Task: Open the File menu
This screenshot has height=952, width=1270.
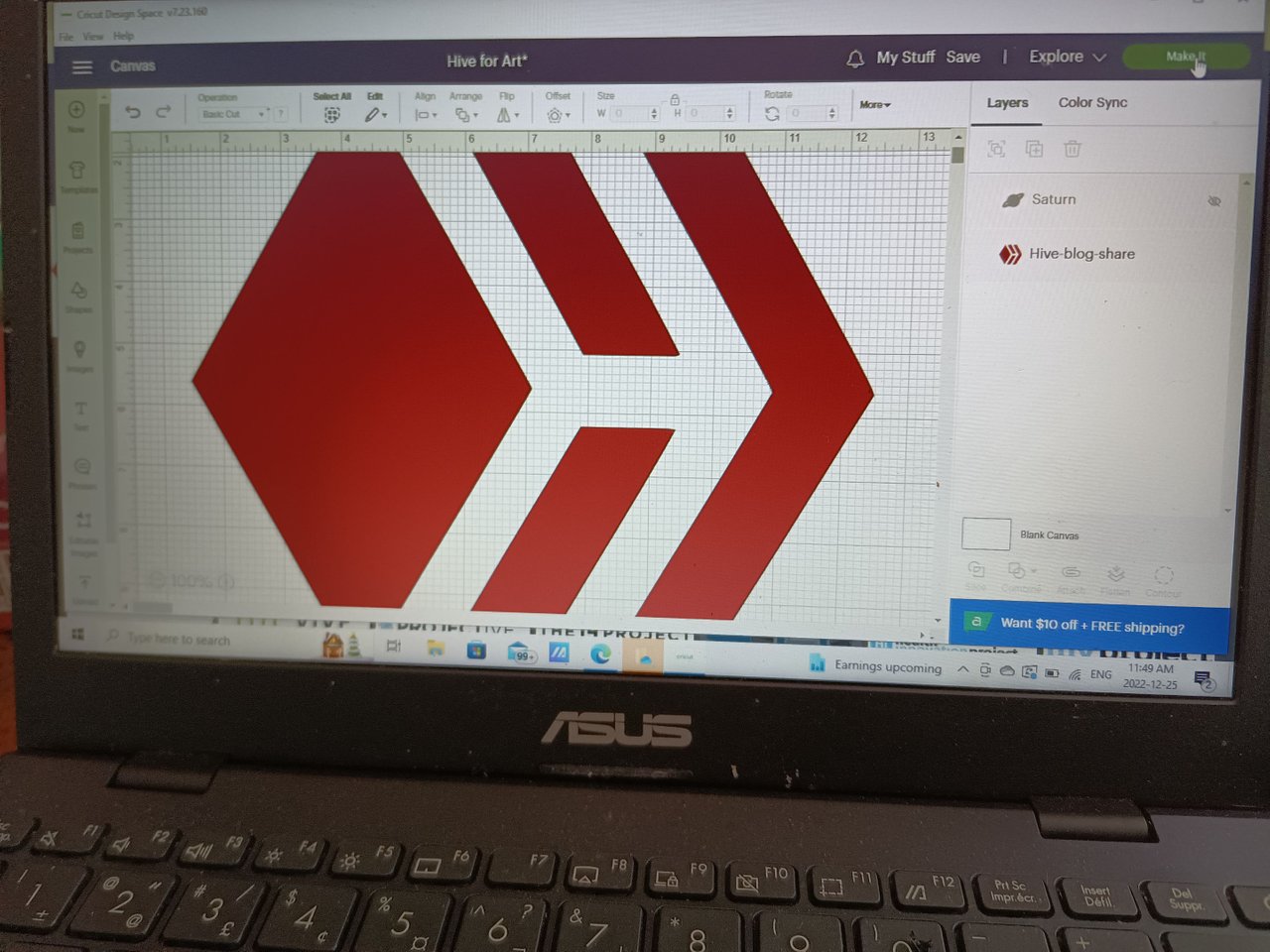Action: pyautogui.click(x=65, y=37)
